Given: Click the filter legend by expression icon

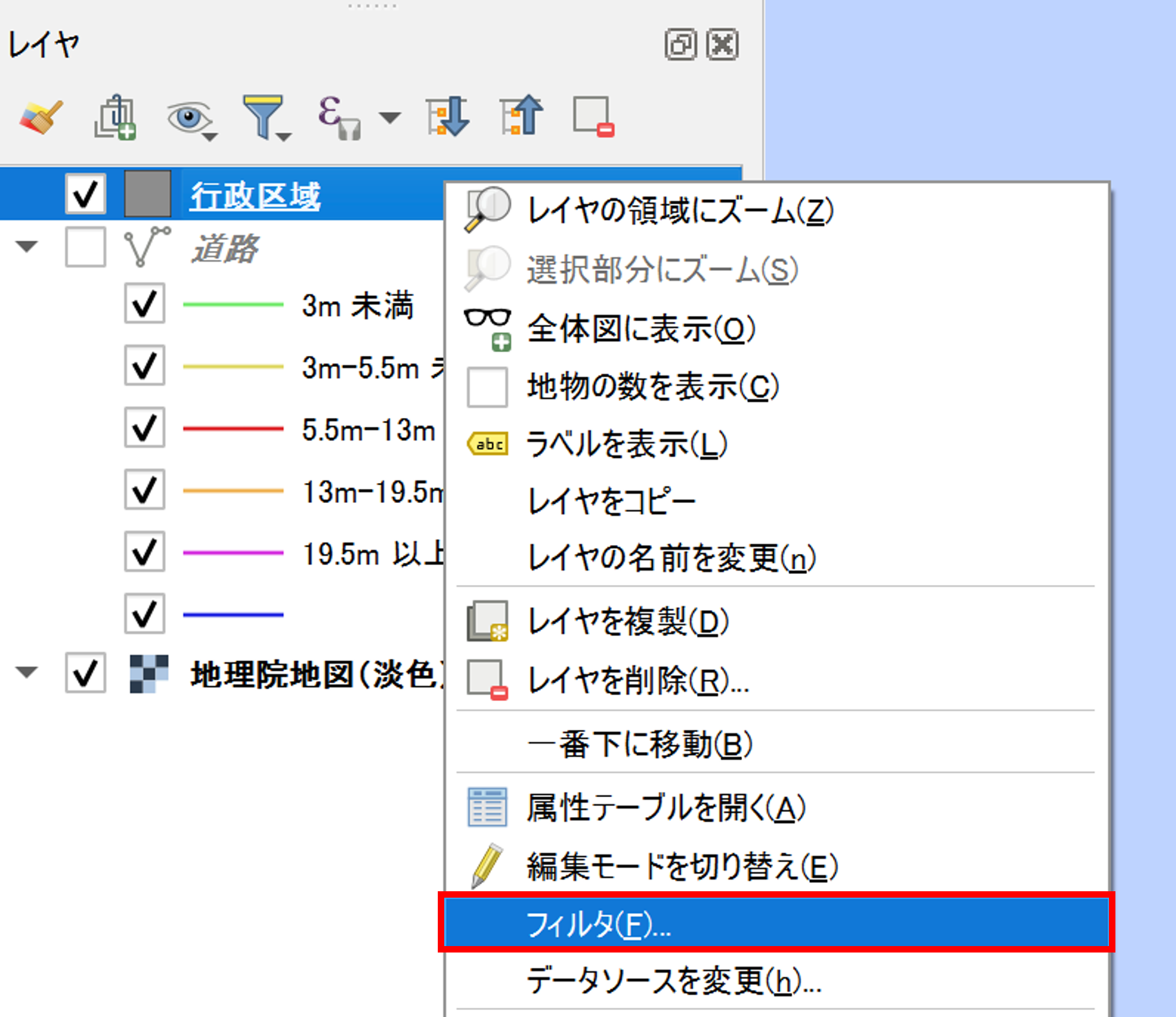Looking at the screenshot, I should pyautogui.click(x=338, y=117).
